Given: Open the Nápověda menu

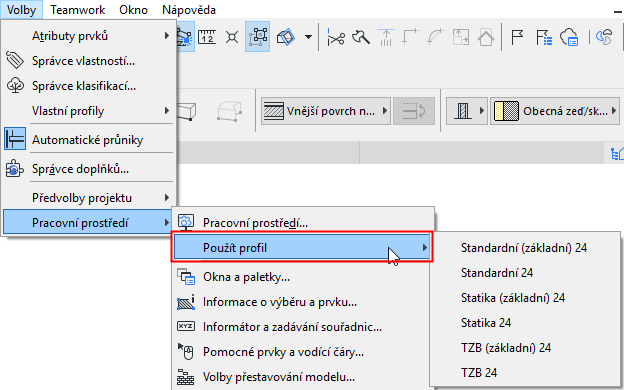Looking at the screenshot, I should click(x=189, y=10).
